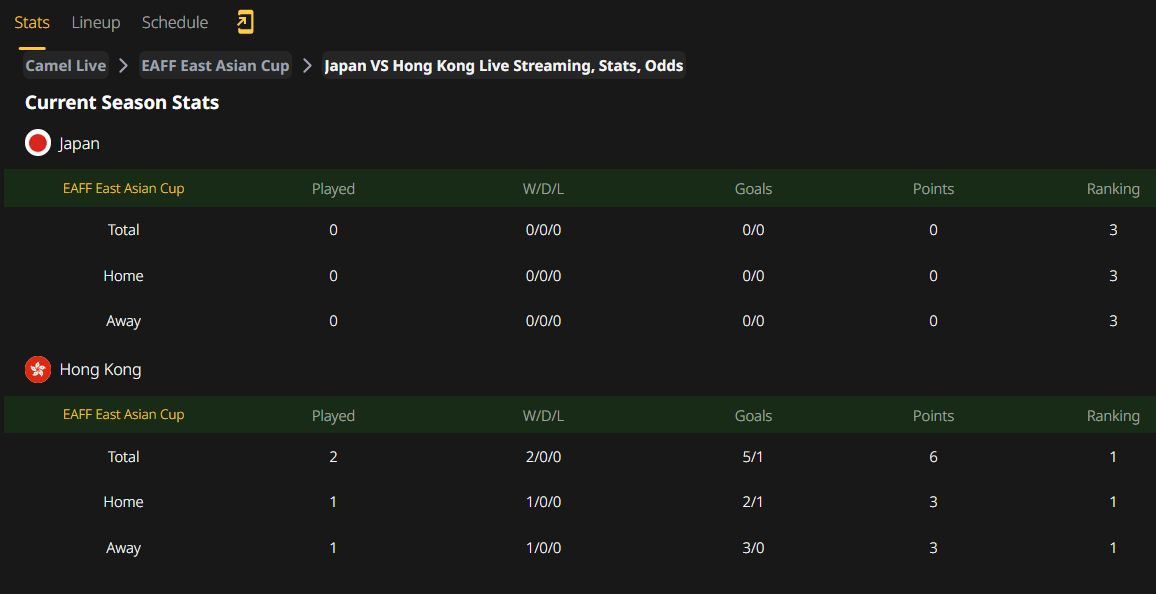1156x594 pixels.
Task: Click the Japan VS Hong Kong breadcrumb
Action: pyautogui.click(x=504, y=66)
